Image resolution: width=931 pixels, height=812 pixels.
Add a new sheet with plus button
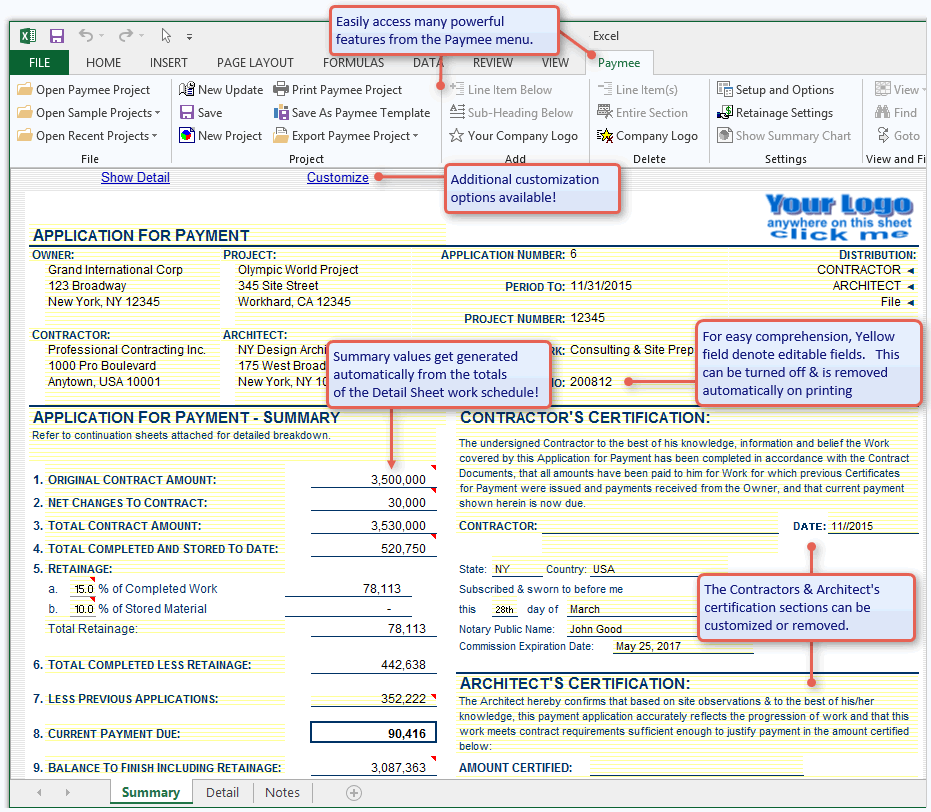[353, 792]
